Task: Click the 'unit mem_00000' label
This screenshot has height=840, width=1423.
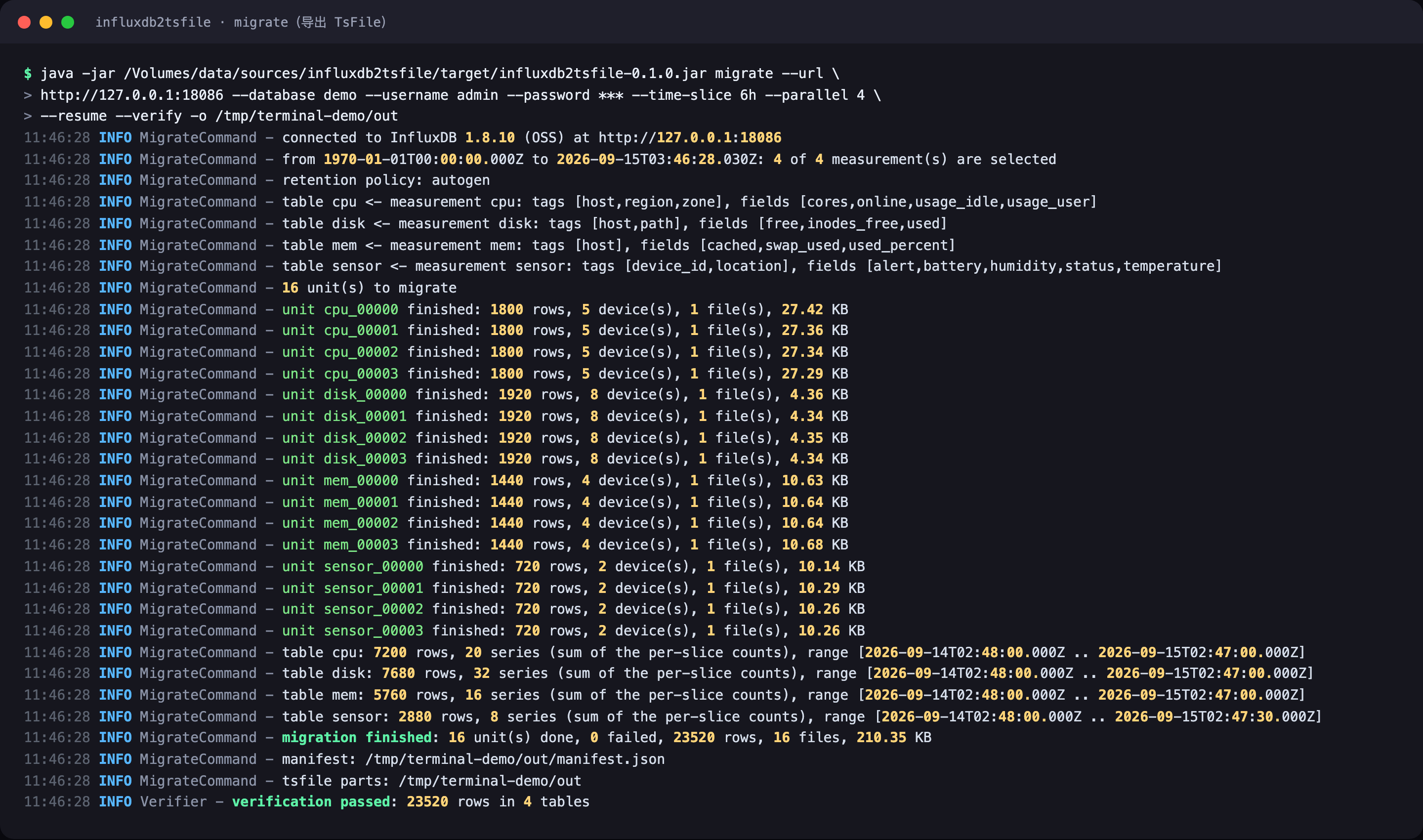Action: [x=340, y=481]
